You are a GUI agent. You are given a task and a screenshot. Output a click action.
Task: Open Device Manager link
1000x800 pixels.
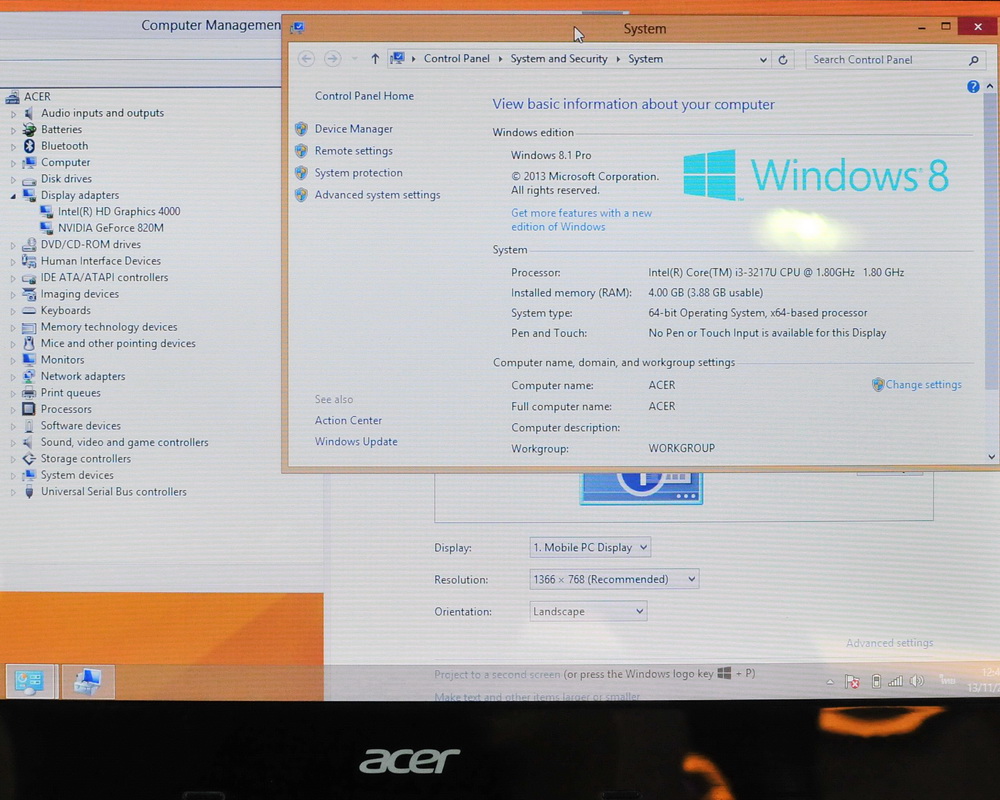point(353,129)
